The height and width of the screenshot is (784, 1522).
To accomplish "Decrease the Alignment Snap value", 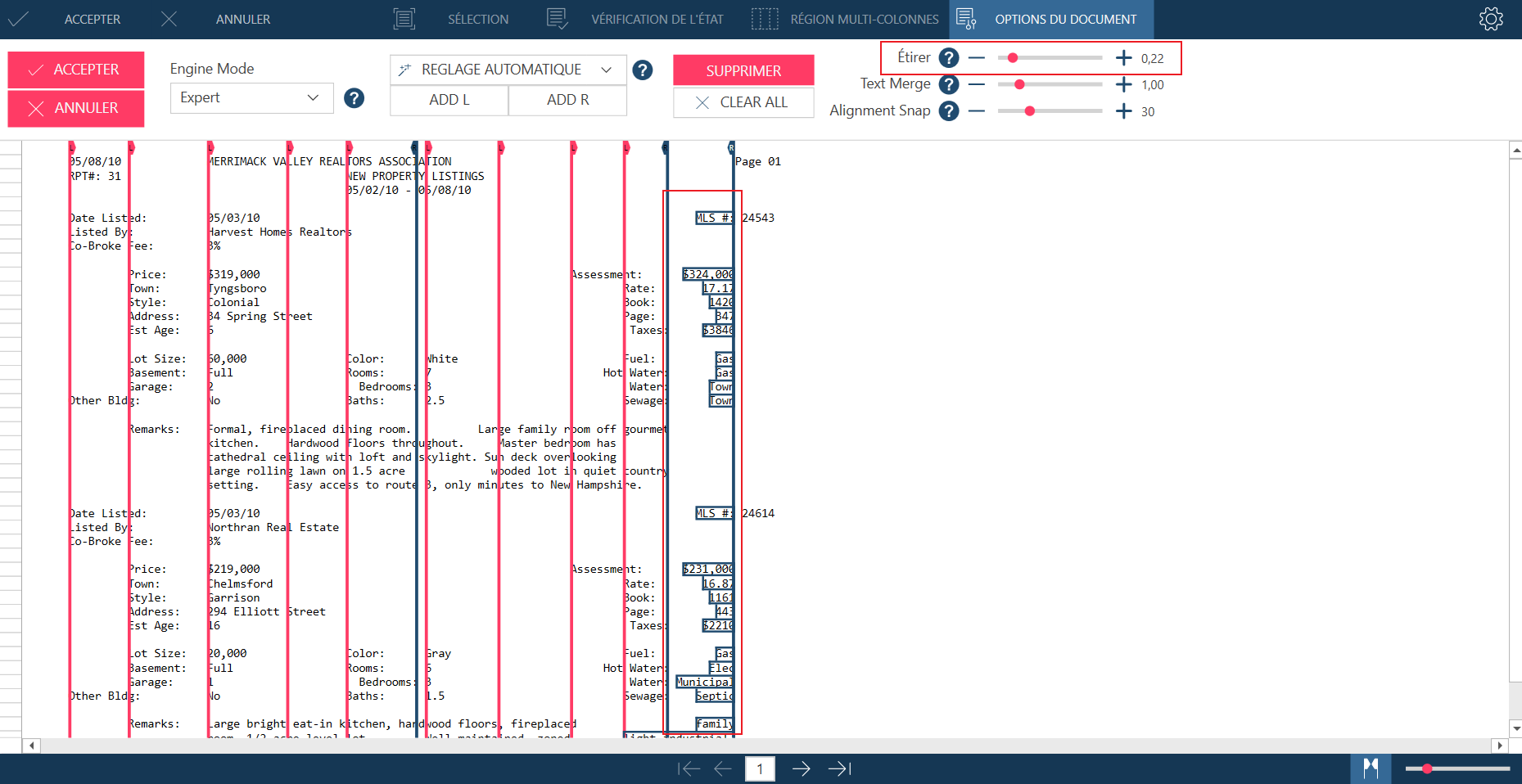I will pyautogui.click(x=977, y=111).
